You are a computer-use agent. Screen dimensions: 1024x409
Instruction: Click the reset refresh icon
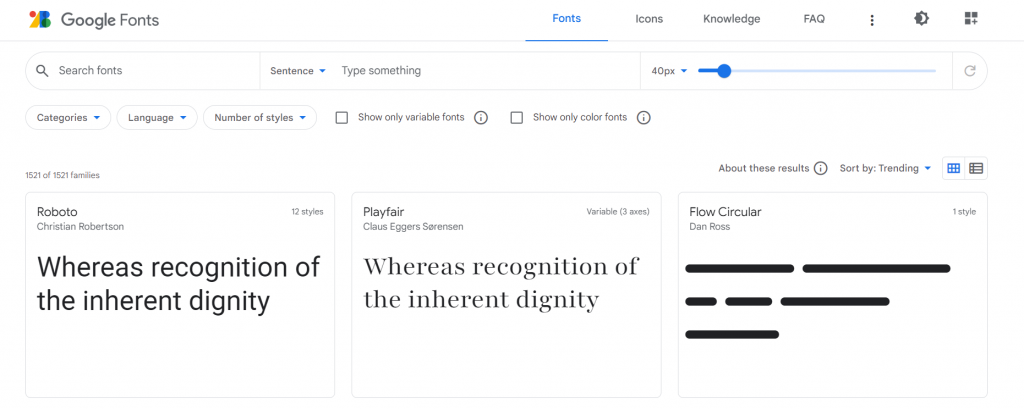(x=970, y=71)
